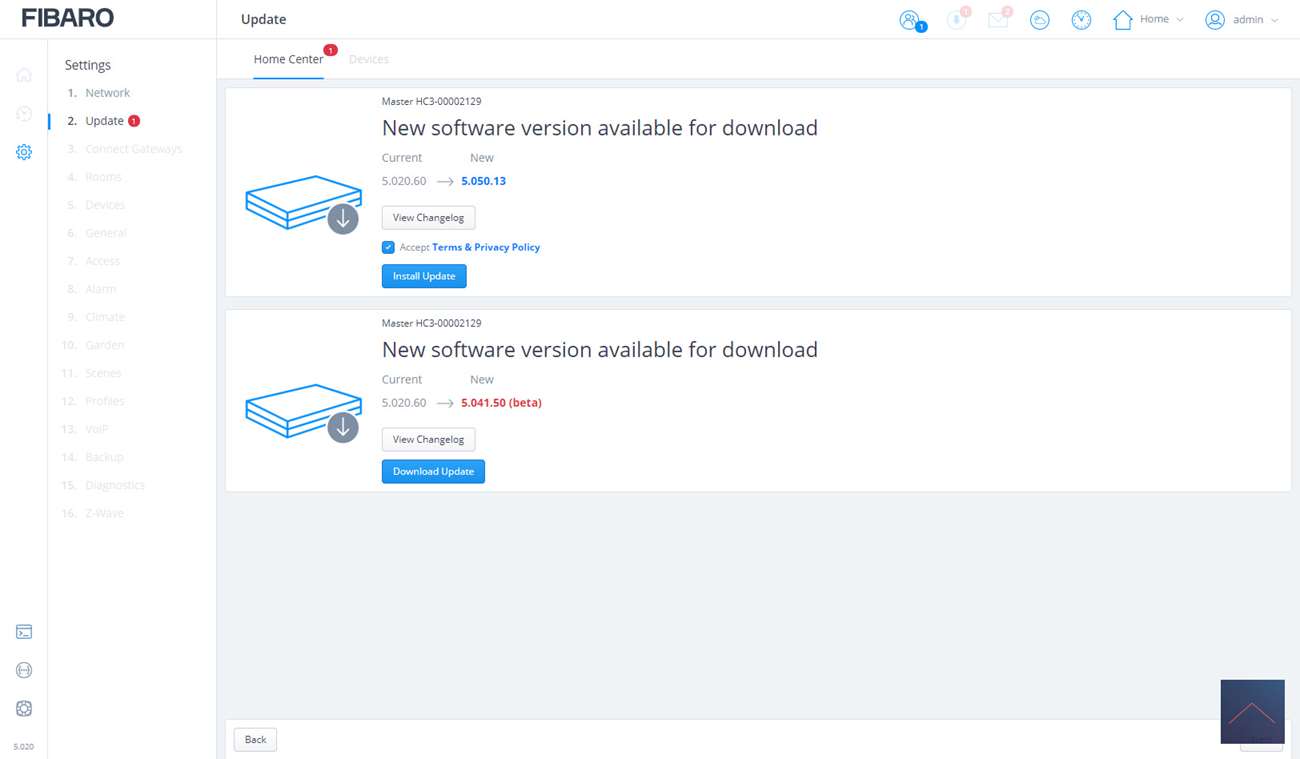Click the weather cloud icon
This screenshot has height=759, width=1300.
[x=1040, y=20]
